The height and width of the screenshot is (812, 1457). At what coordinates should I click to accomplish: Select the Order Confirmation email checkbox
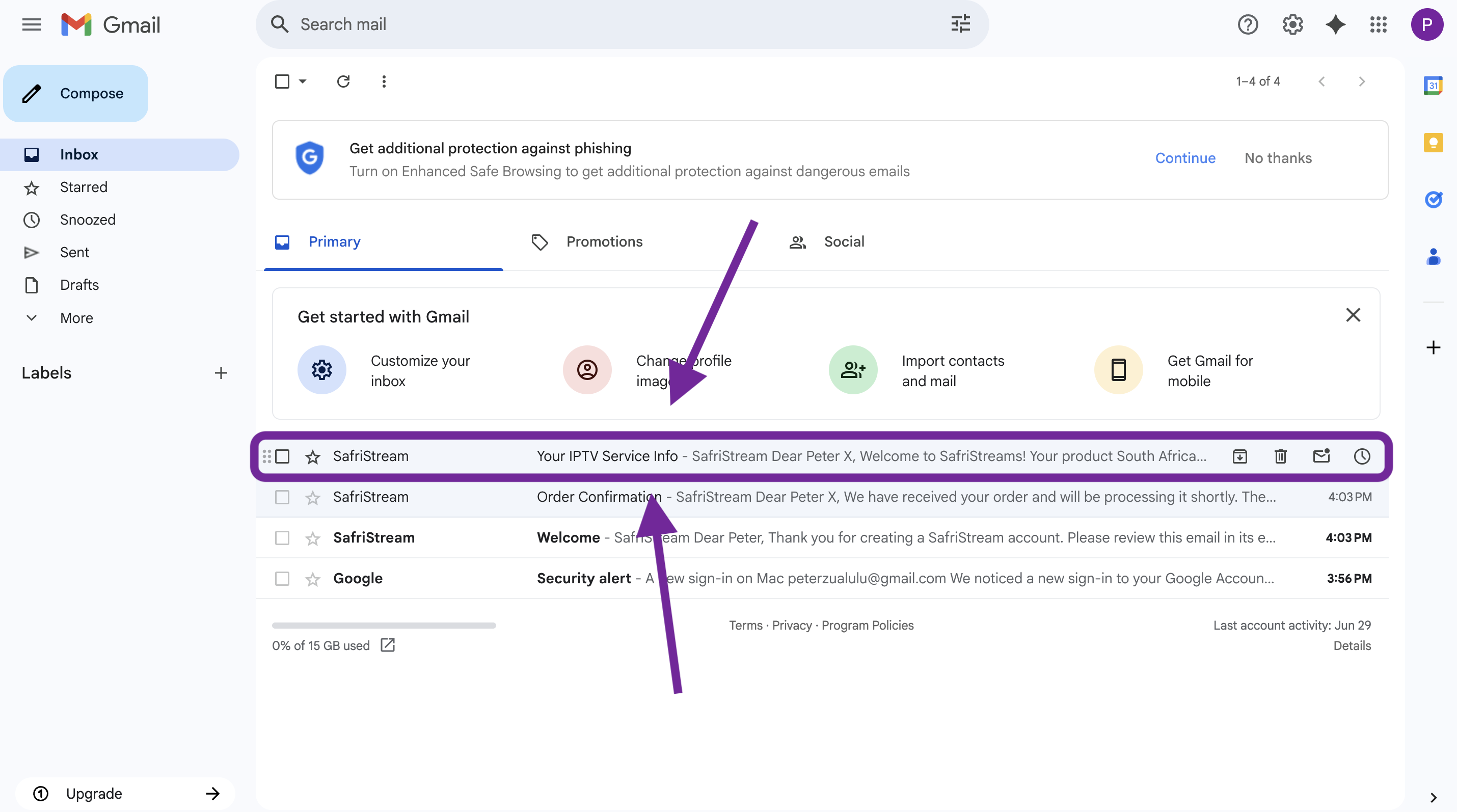(x=282, y=497)
